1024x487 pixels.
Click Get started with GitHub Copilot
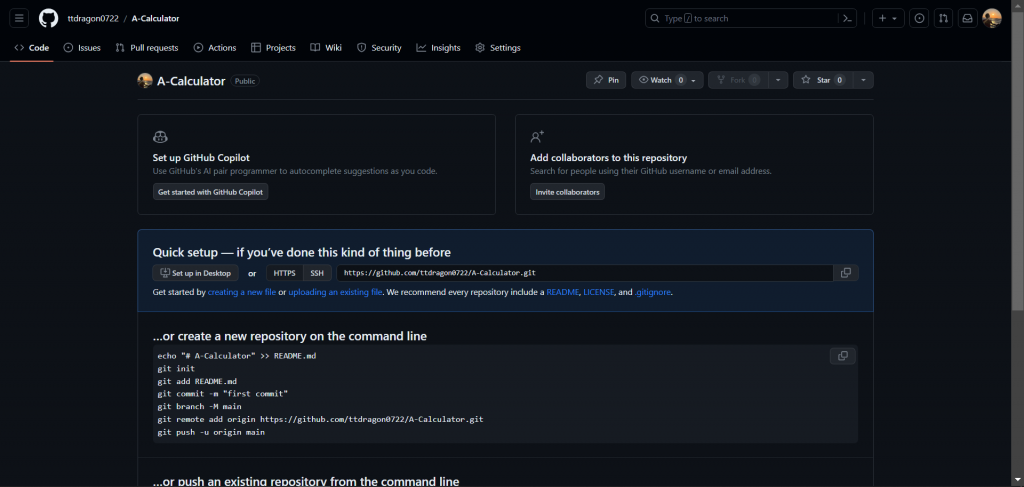[x=210, y=192]
